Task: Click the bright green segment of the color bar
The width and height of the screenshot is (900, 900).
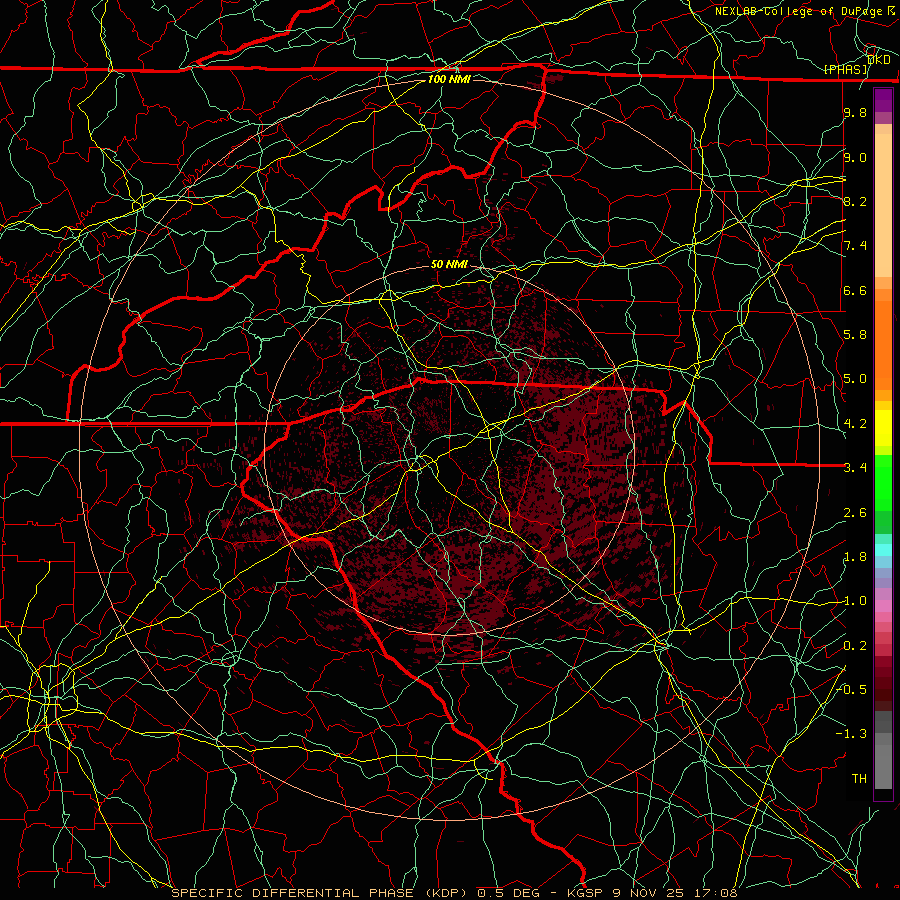Action: [883, 482]
